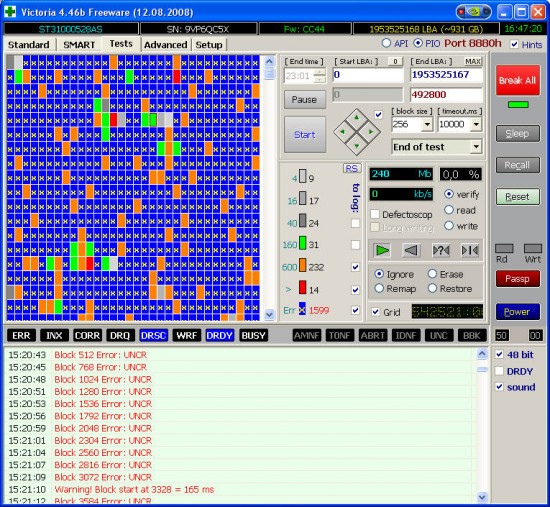Click the End LBA input field
This screenshot has width=550, height=507.
click(446, 75)
